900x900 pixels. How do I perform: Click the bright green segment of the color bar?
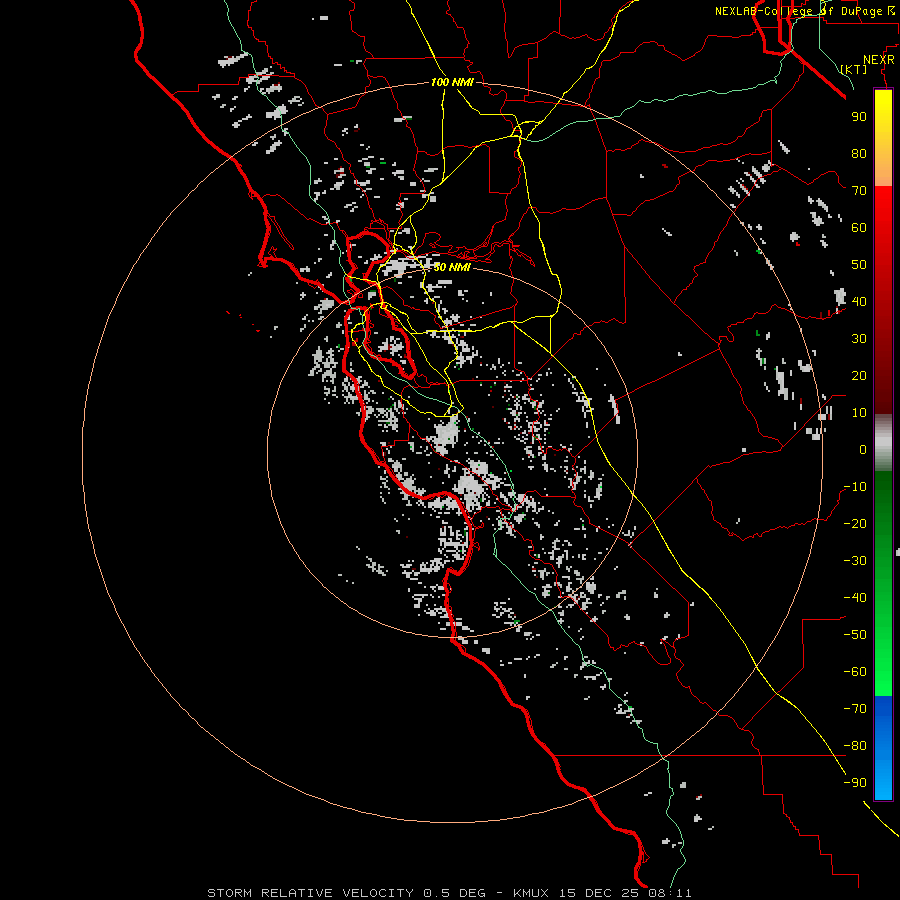tap(883, 660)
